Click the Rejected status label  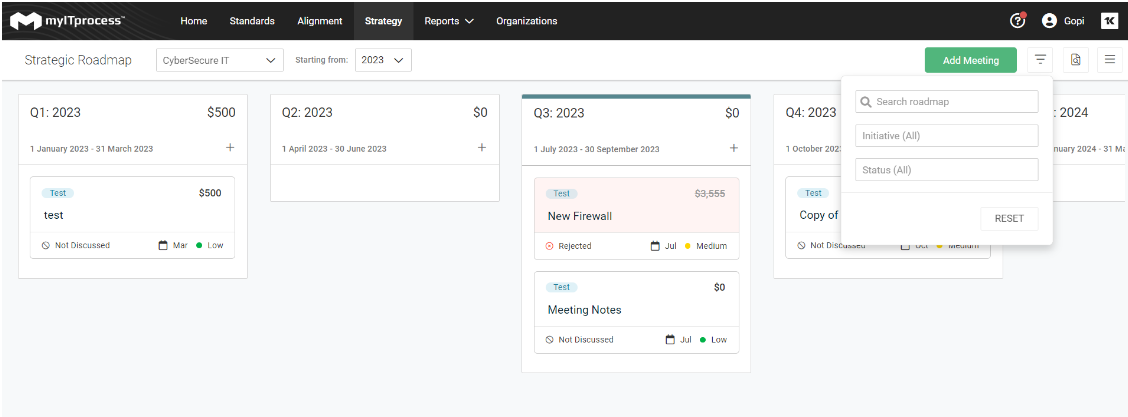(575, 246)
